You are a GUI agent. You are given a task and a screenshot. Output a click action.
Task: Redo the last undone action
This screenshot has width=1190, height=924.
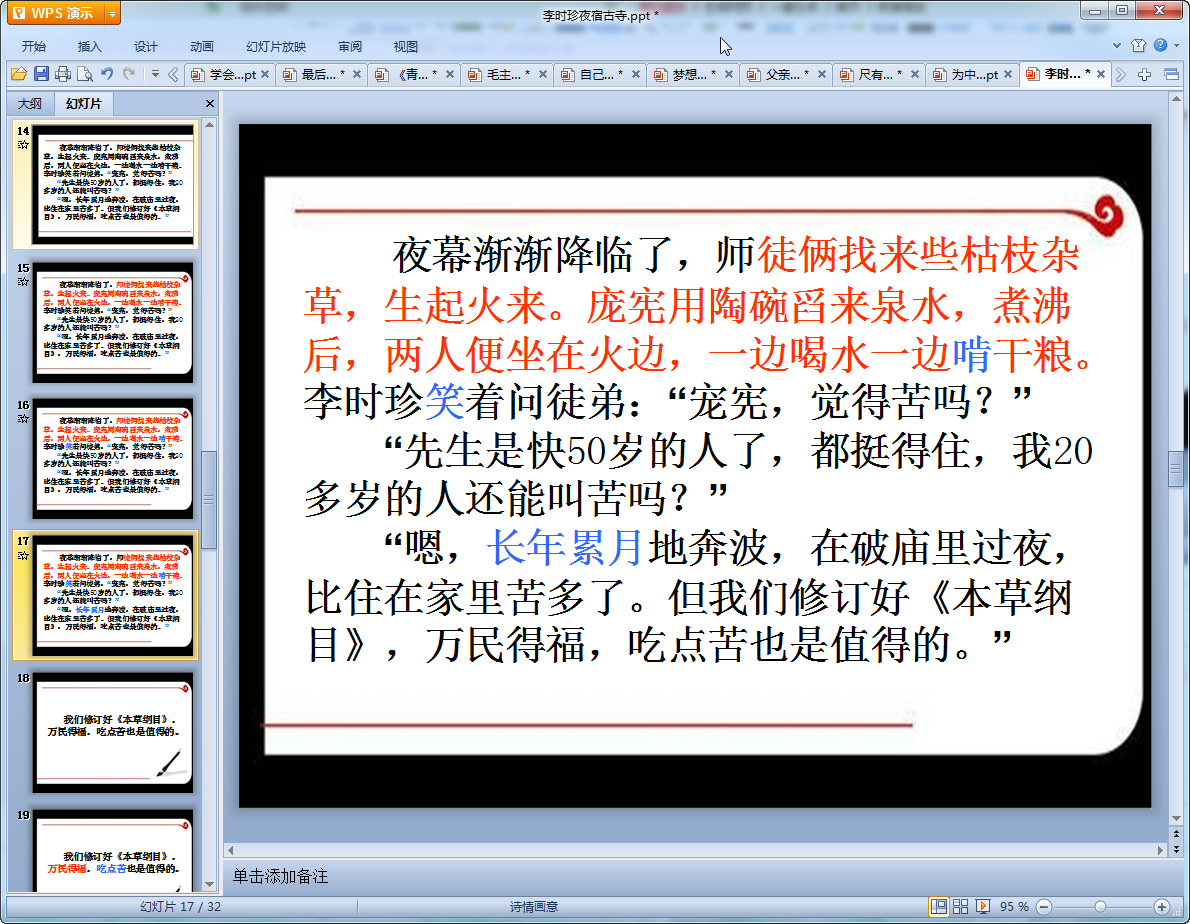[129, 74]
